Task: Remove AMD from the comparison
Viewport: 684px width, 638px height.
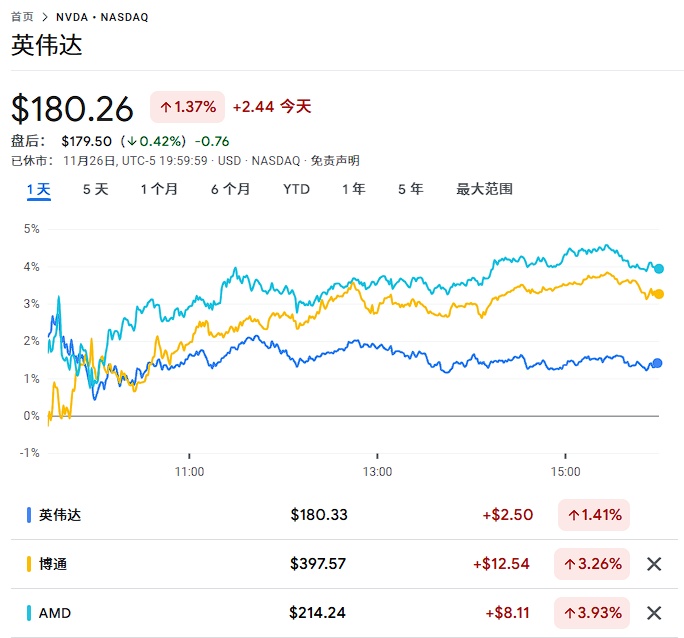Action: pos(654,613)
